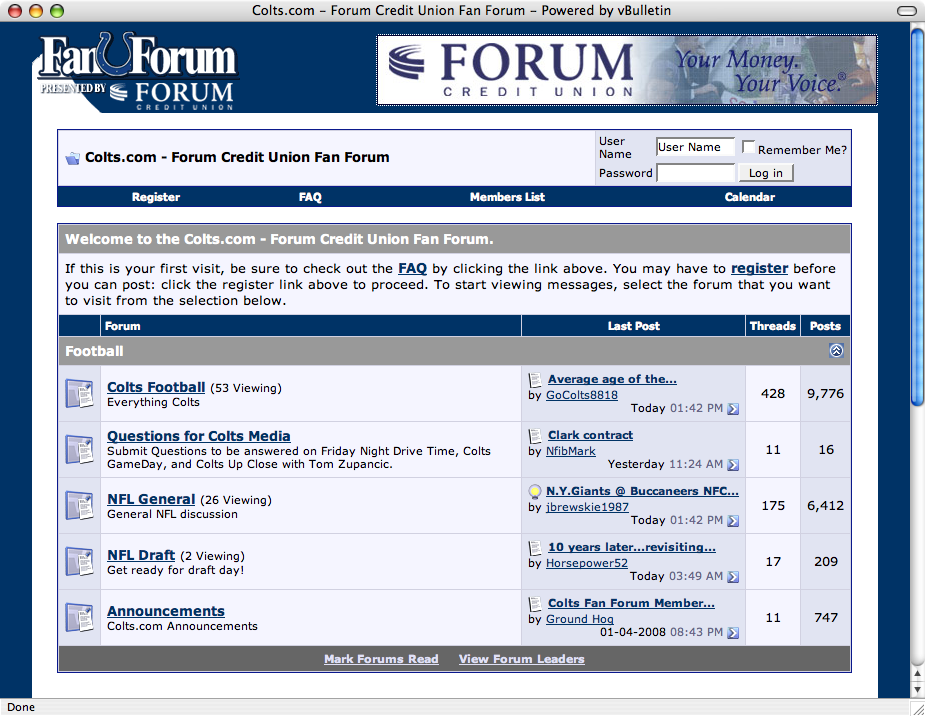Image resolution: width=925 pixels, height=716 pixels.
Task: Click View Forum Leaders link
Action: coord(521,659)
